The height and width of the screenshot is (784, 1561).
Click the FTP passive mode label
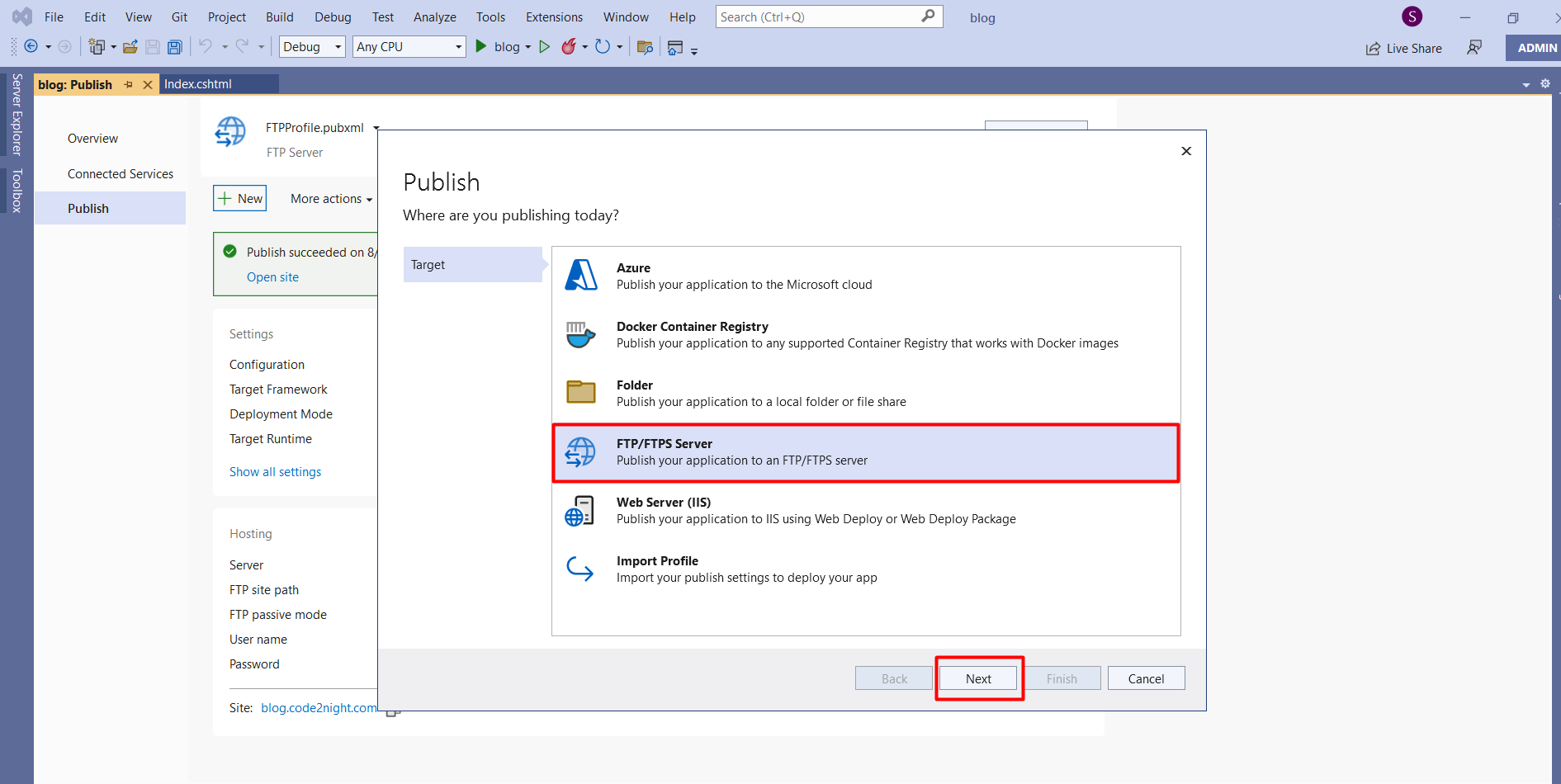tap(278, 615)
